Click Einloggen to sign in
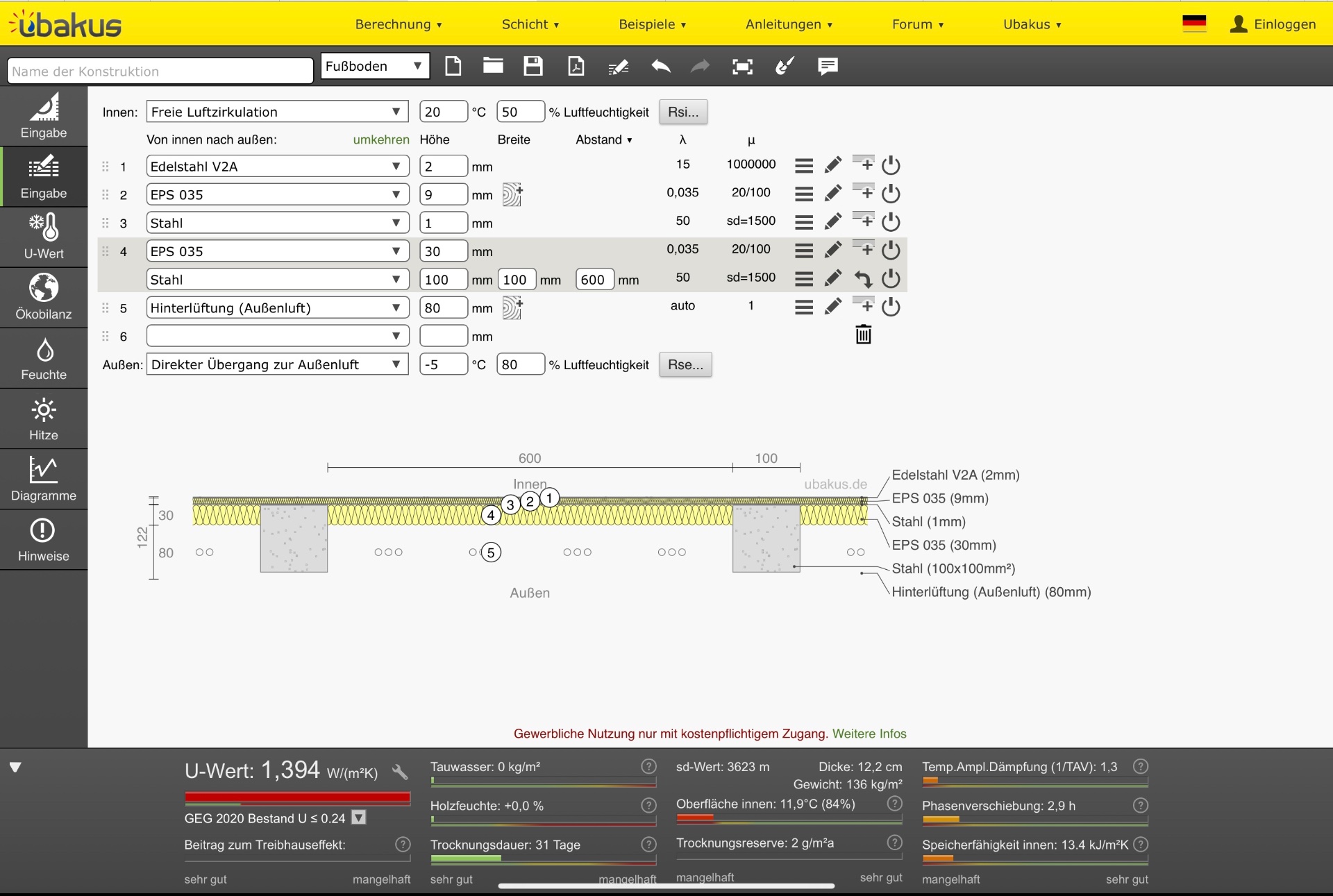Viewport: 1333px width, 896px height. click(x=1273, y=24)
